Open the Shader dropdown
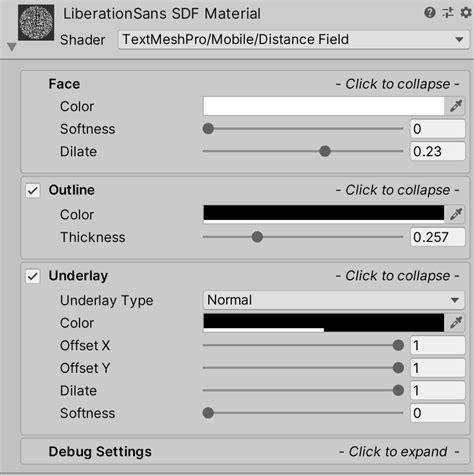474x476 pixels. click(x=294, y=40)
